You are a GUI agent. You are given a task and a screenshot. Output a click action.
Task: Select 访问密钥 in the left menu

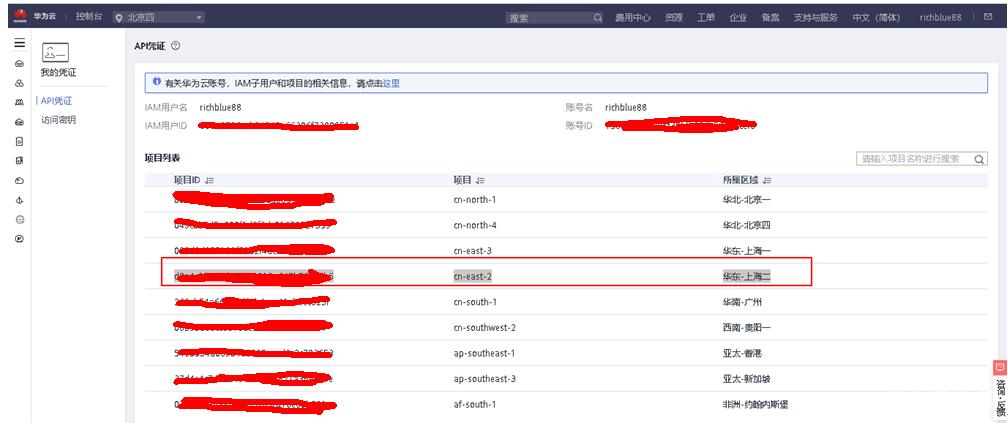coord(58,120)
